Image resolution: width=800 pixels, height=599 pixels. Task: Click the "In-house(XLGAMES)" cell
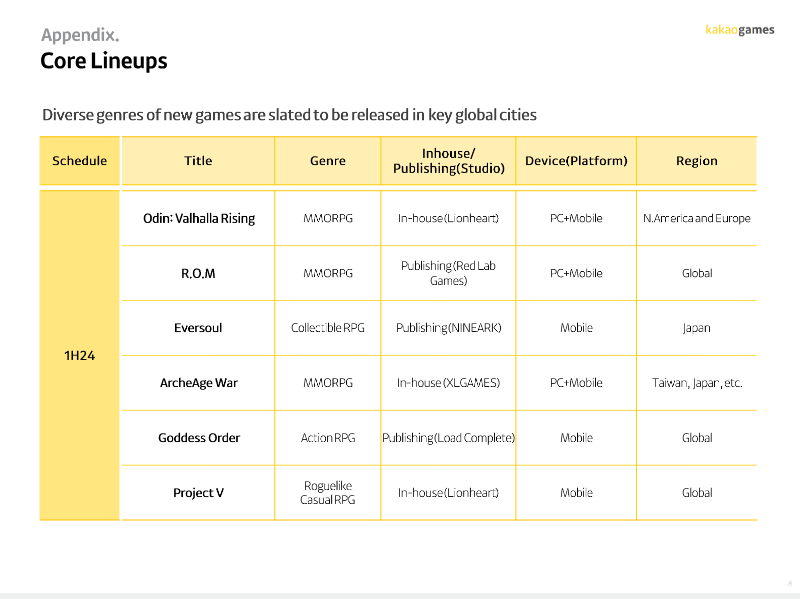click(x=448, y=383)
